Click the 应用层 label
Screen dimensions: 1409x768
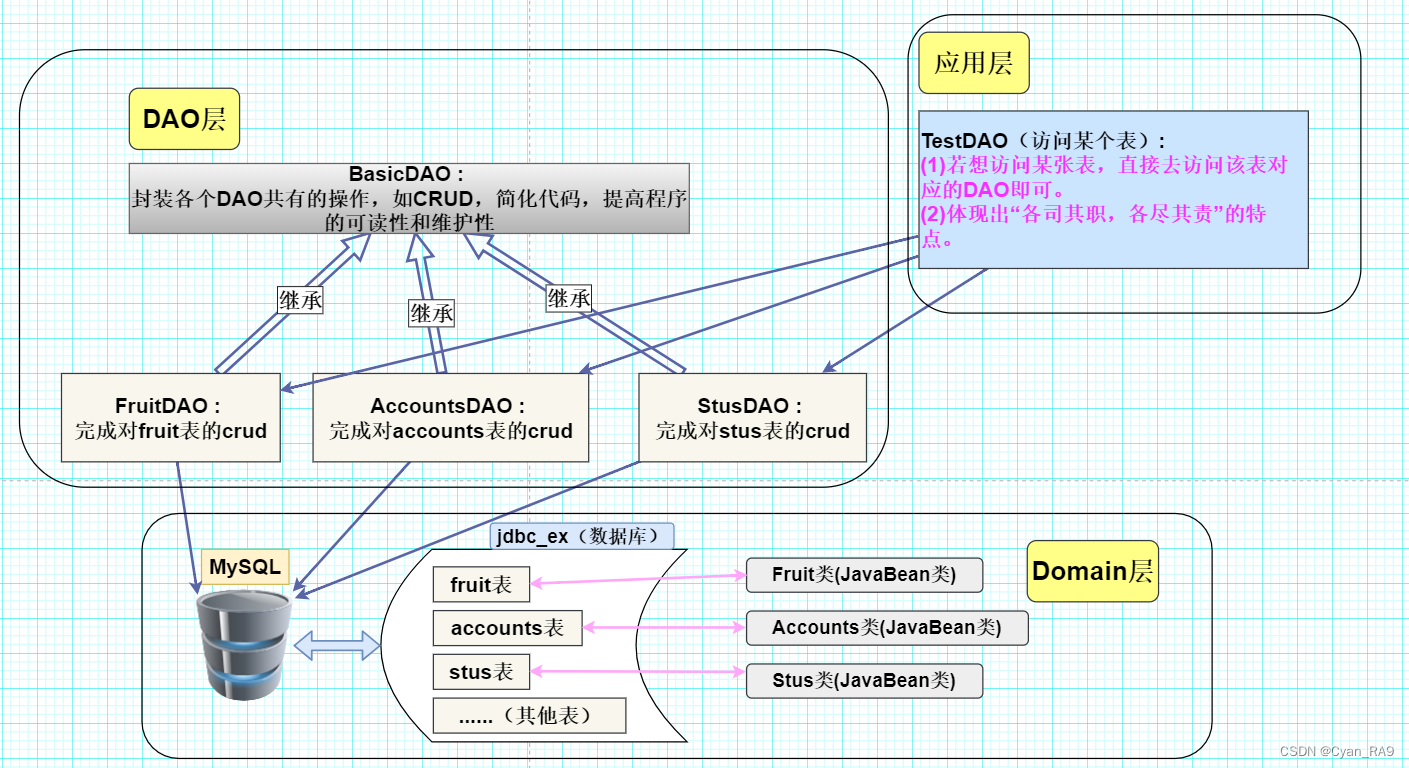pos(973,62)
